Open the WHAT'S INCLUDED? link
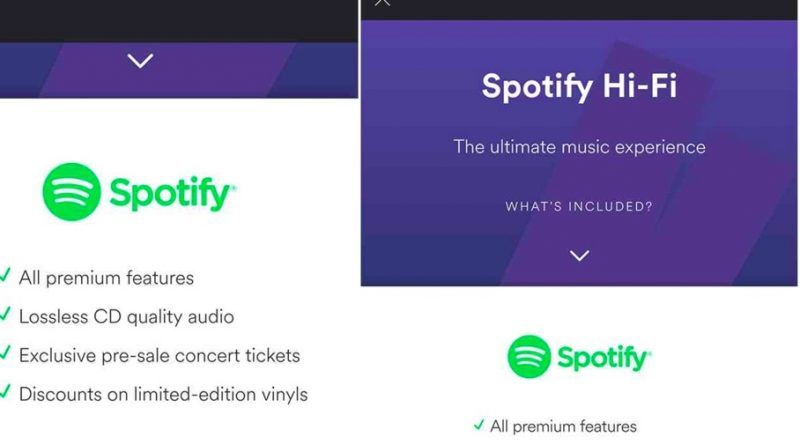The image size is (800, 445). tap(579, 207)
